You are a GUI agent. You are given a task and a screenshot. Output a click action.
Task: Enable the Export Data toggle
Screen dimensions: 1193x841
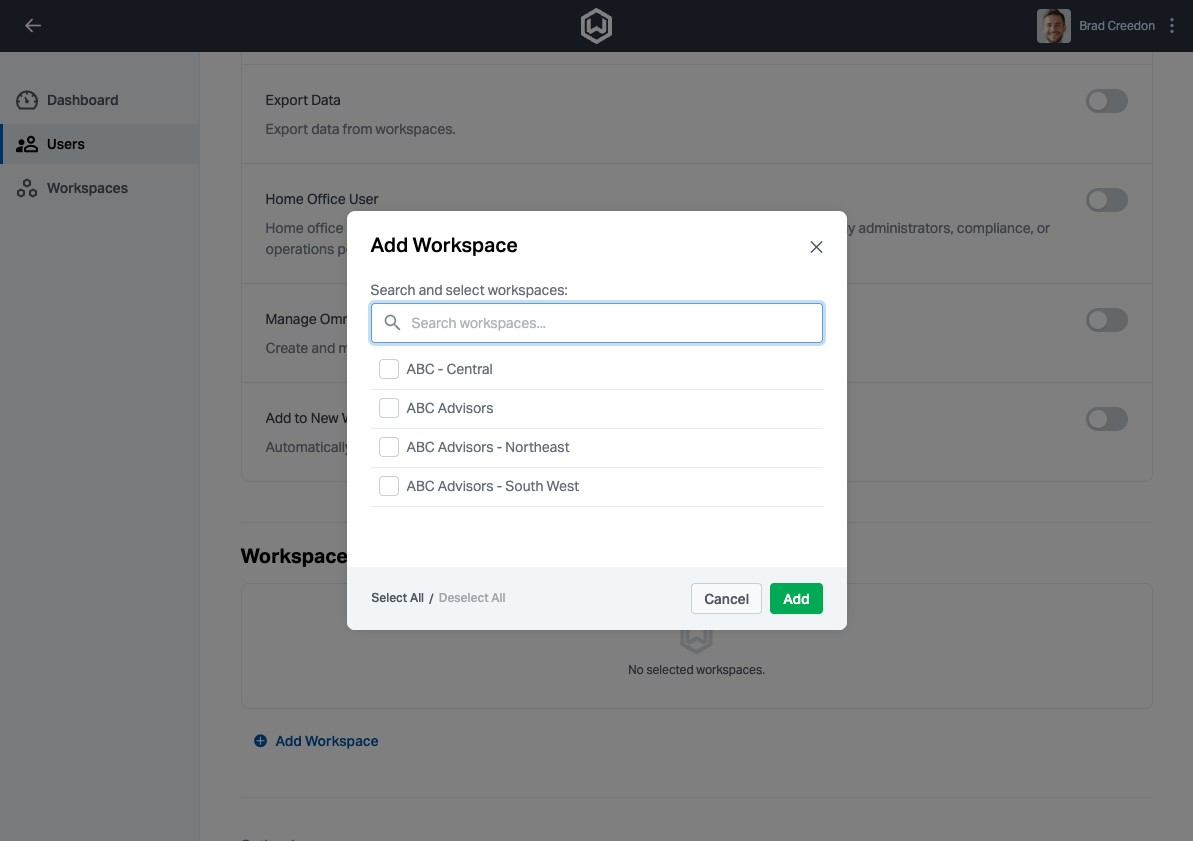click(1106, 101)
